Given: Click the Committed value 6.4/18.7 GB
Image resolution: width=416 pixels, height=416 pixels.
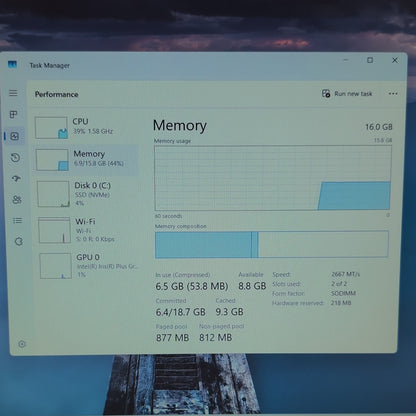Looking at the screenshot, I should [181, 312].
